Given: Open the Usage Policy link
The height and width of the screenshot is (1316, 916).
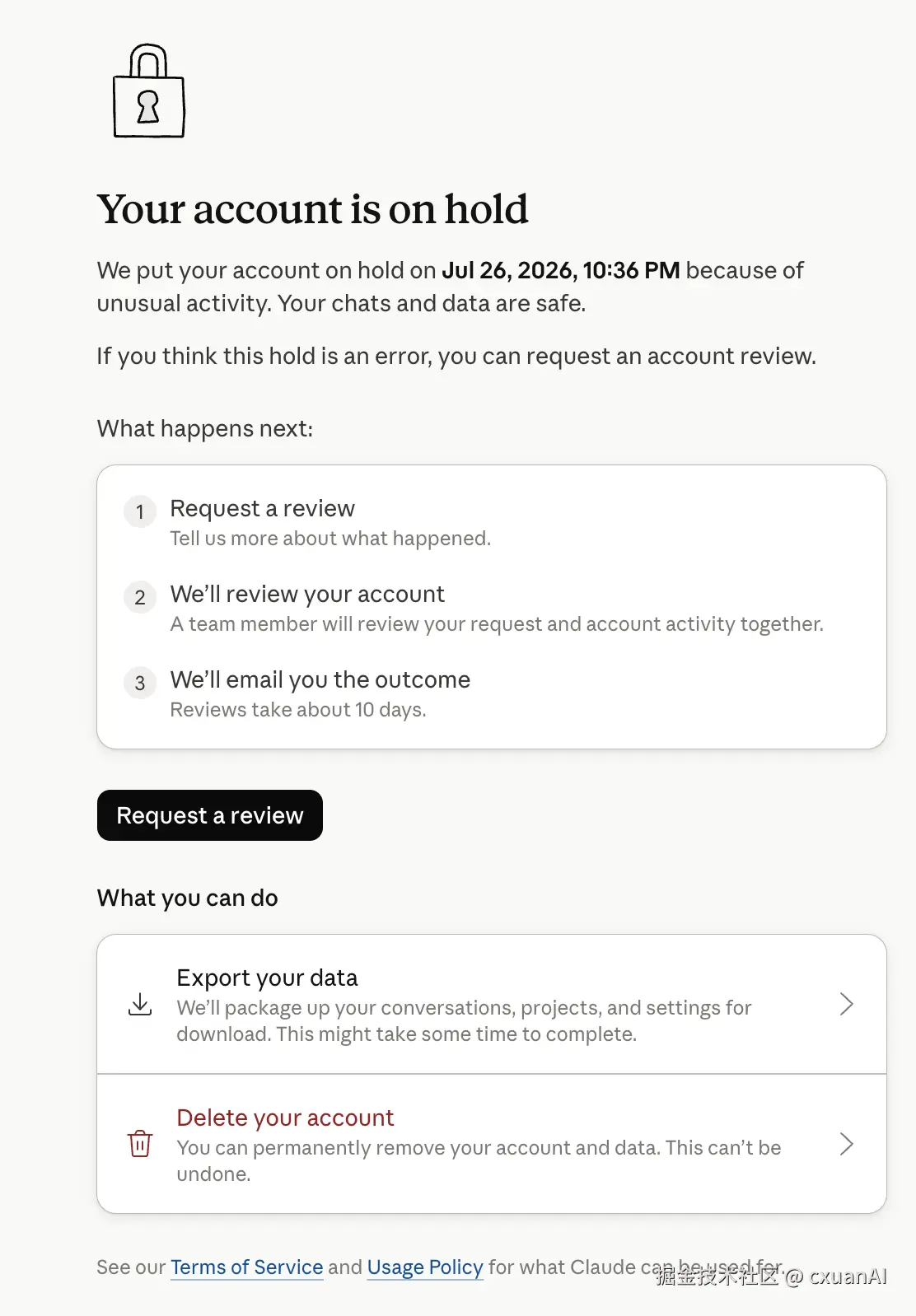Looking at the screenshot, I should pos(425,1267).
